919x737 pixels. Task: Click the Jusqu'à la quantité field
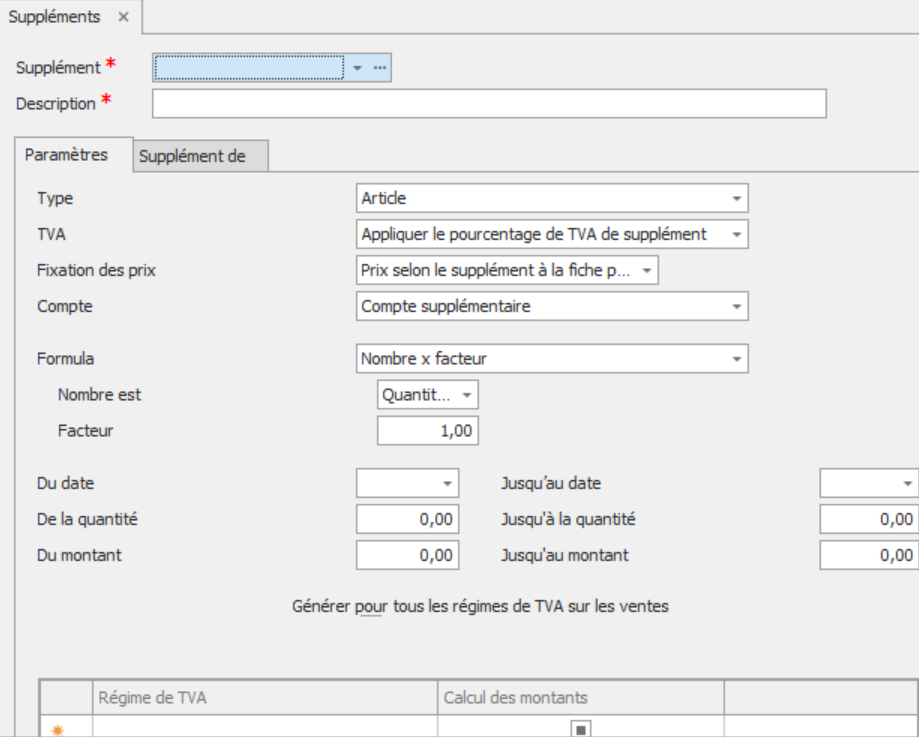[869, 519]
